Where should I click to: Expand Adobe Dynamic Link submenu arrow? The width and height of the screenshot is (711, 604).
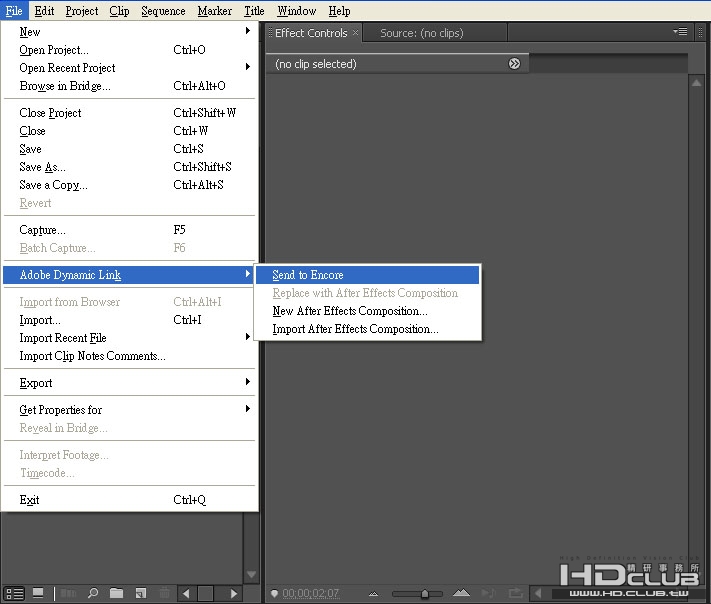248,273
